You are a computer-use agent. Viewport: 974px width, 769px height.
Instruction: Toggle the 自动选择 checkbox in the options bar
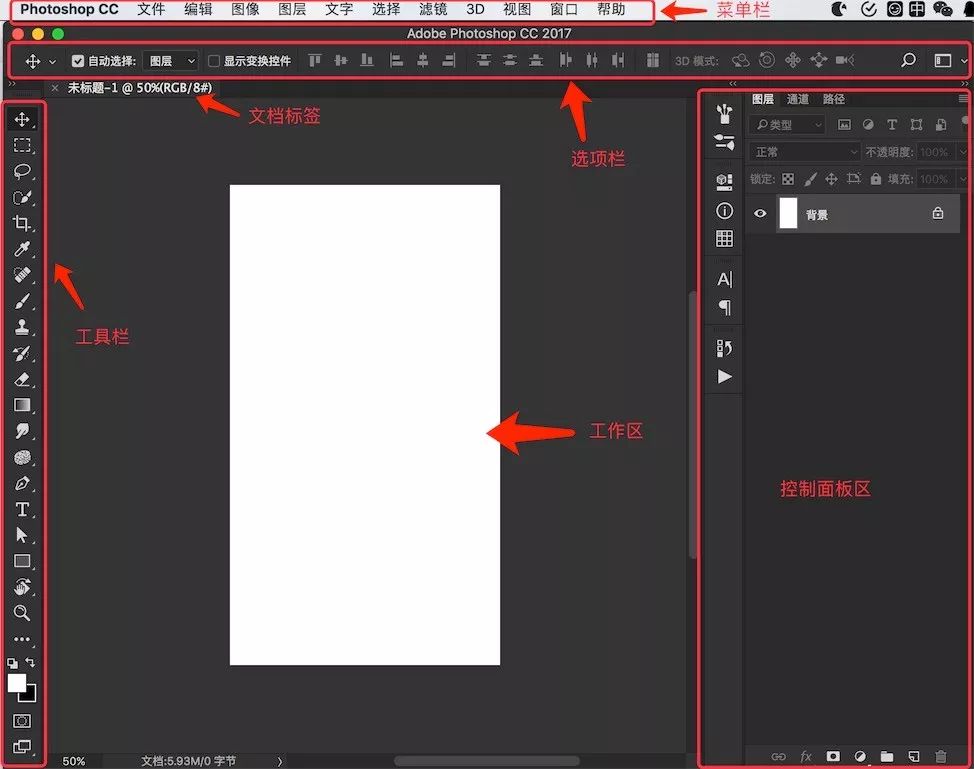(x=77, y=60)
